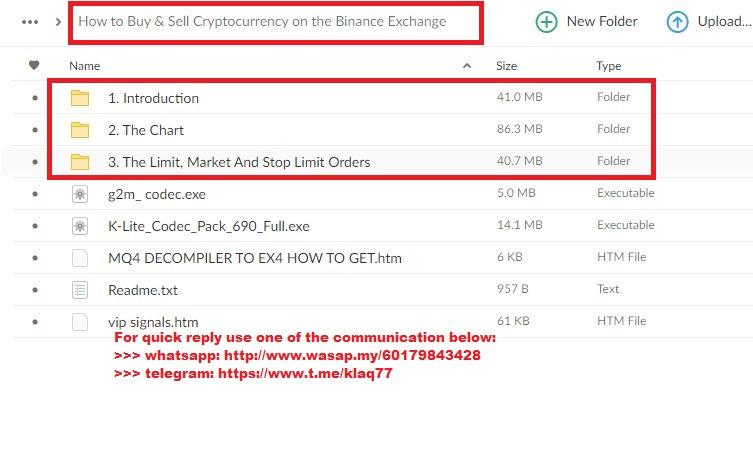Click the file icon for vip signals.htm
The width and height of the screenshot is (753, 468).
point(80,322)
